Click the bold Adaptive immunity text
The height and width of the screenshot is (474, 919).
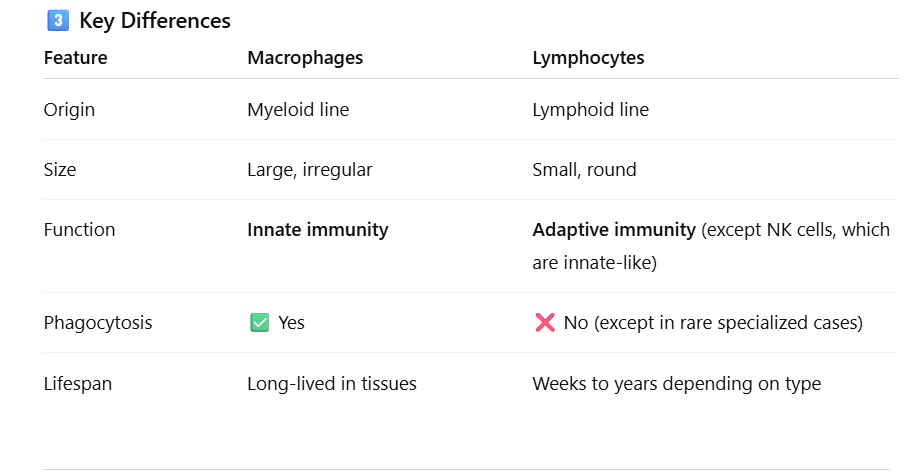[x=614, y=230]
